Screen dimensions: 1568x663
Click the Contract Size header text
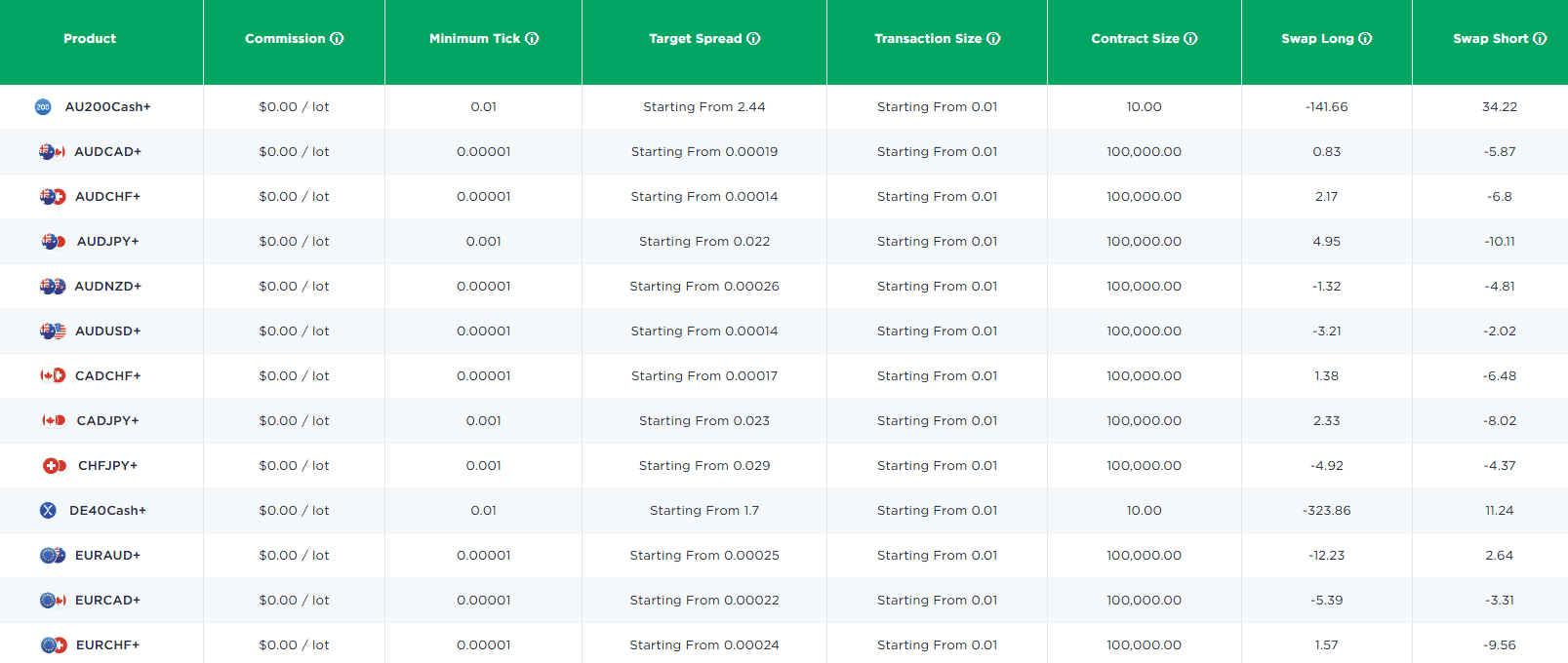tap(1135, 39)
